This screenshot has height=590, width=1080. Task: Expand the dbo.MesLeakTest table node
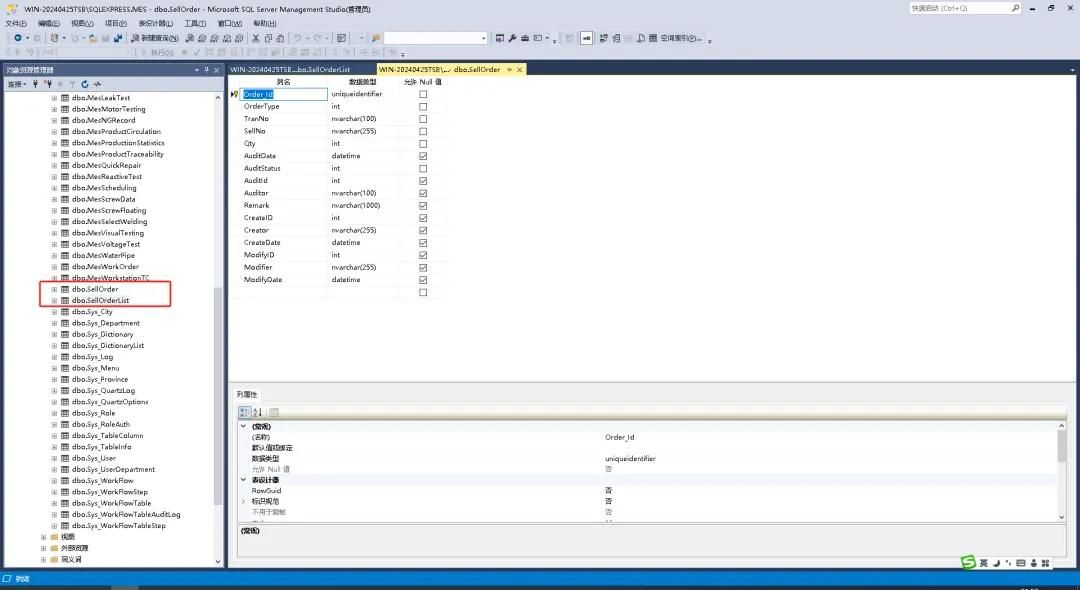pos(54,98)
